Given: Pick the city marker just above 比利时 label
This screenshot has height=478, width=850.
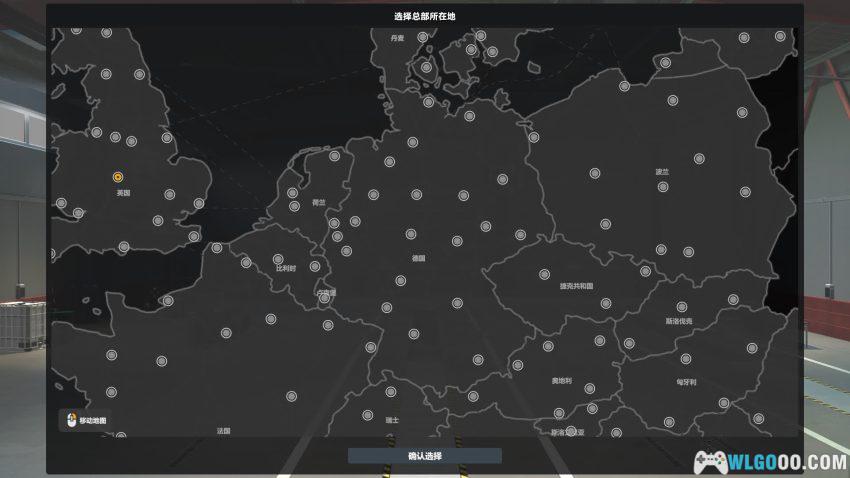Looking at the screenshot, I should click(278, 259).
